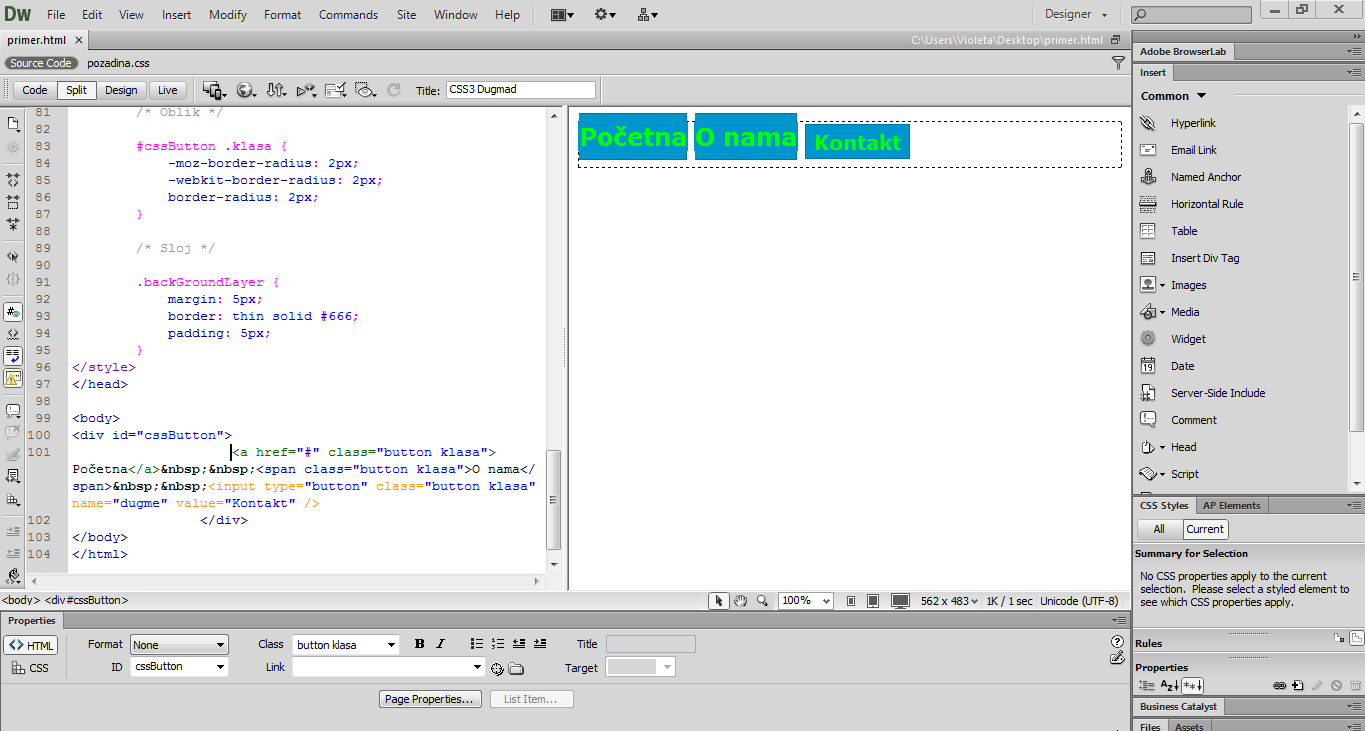Switch to the AP Elements tab

coord(1231,505)
